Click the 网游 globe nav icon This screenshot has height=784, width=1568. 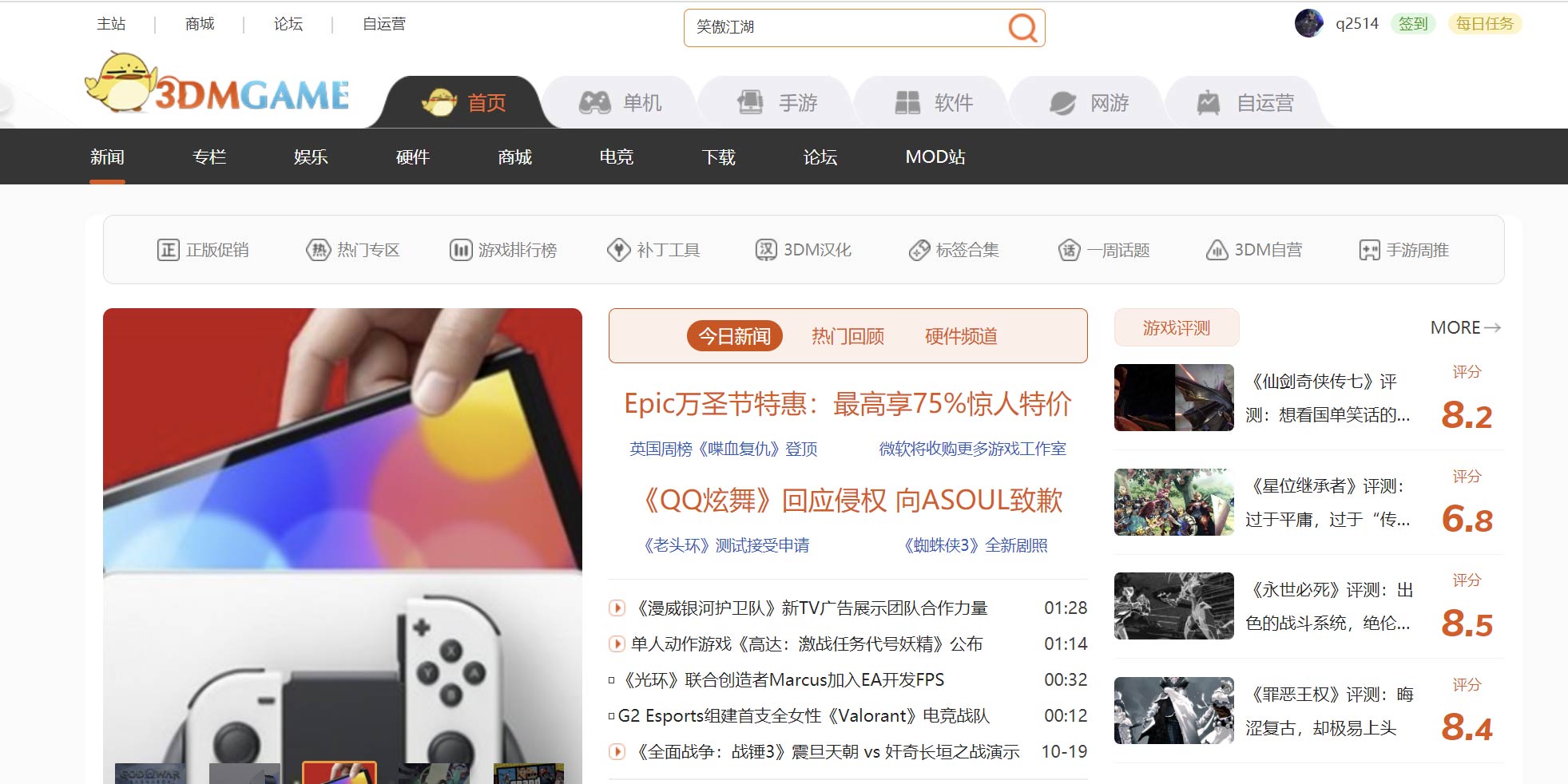click(1062, 101)
